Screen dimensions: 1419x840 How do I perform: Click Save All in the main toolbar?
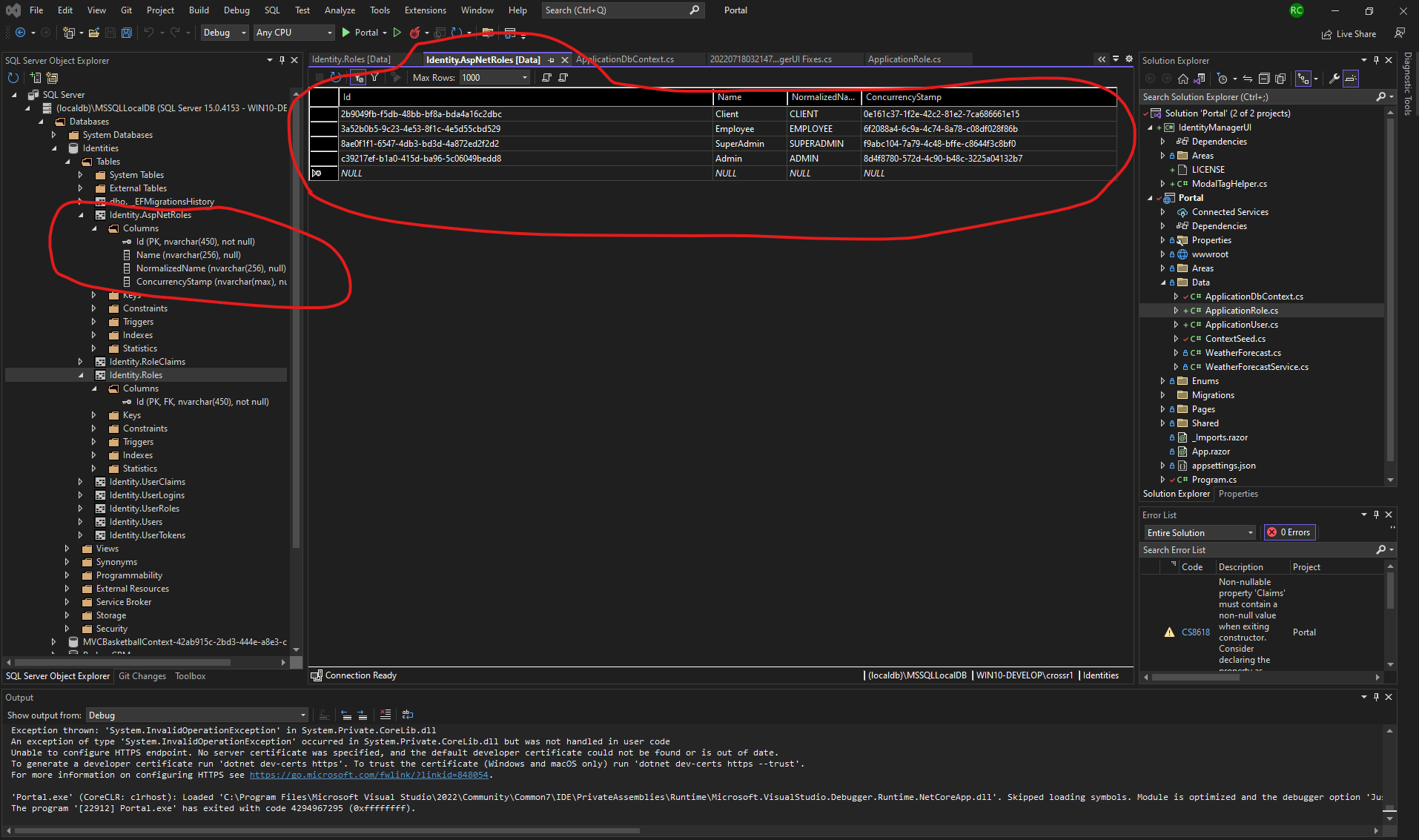127,33
